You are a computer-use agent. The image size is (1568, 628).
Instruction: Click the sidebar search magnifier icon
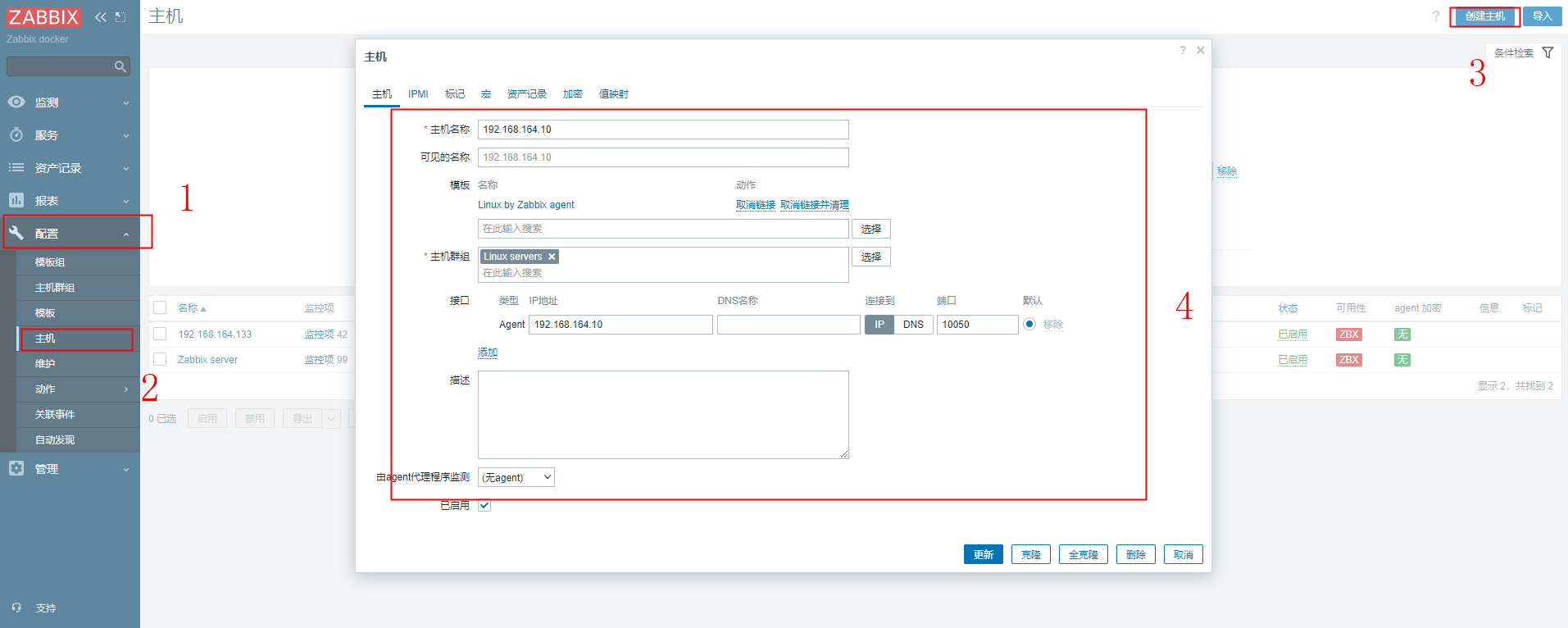(120, 66)
